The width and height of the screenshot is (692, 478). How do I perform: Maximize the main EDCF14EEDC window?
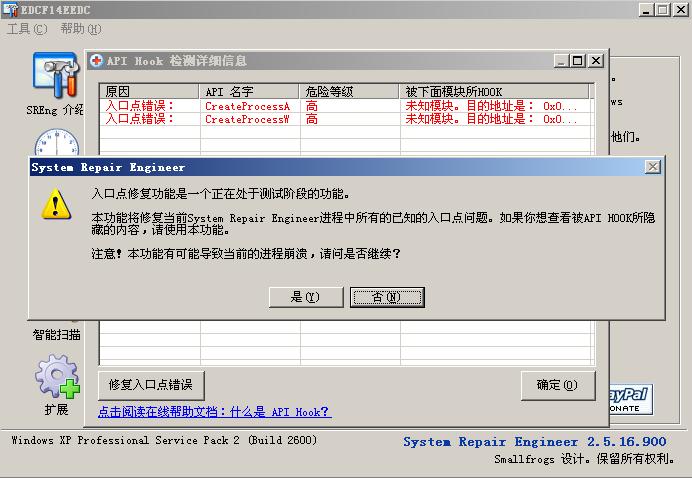click(663, 10)
